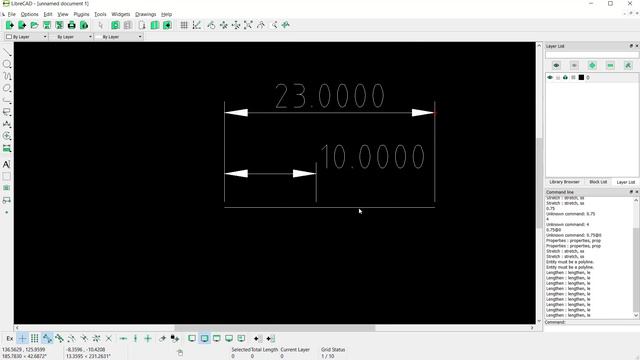The image size is (640, 360).
Task: Click the Zoom Pan icon at toolbar end
Action: pos(286,25)
